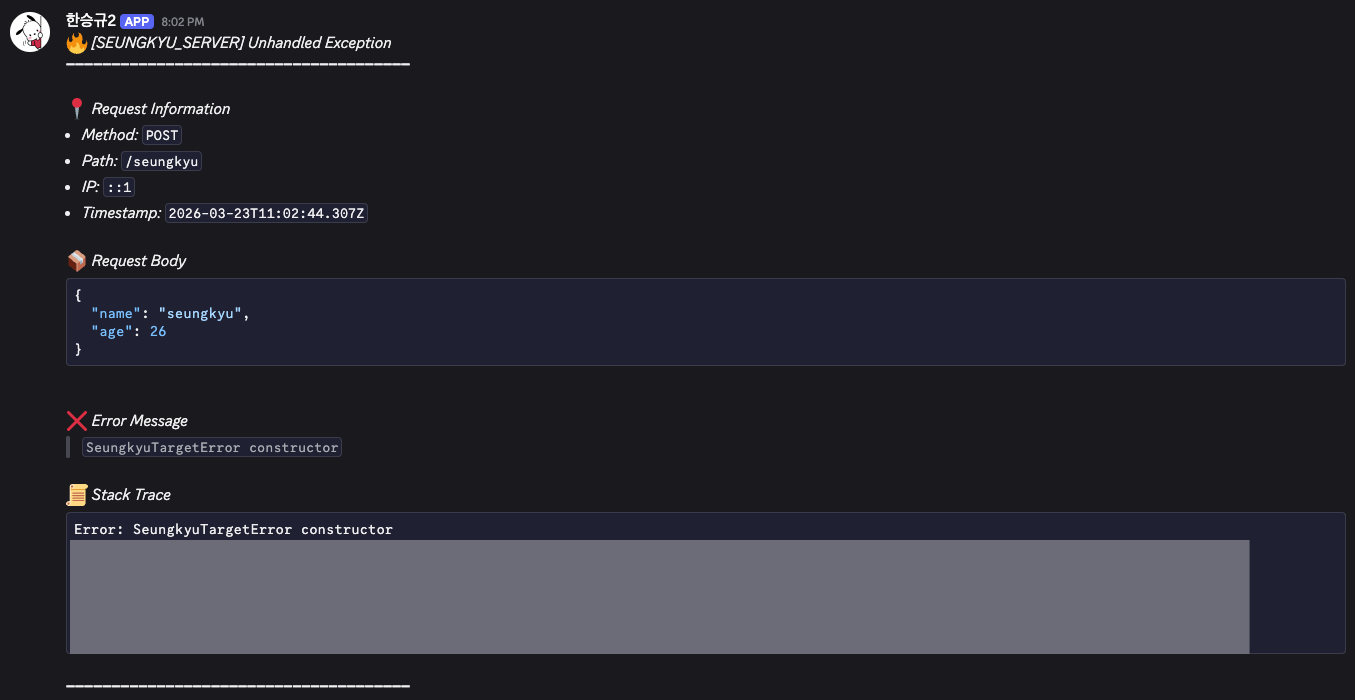Click the timestamp 2026-03-23T11:02:44.307Z code block
Viewport: 1355px width, 700px height.
[x=266, y=212]
